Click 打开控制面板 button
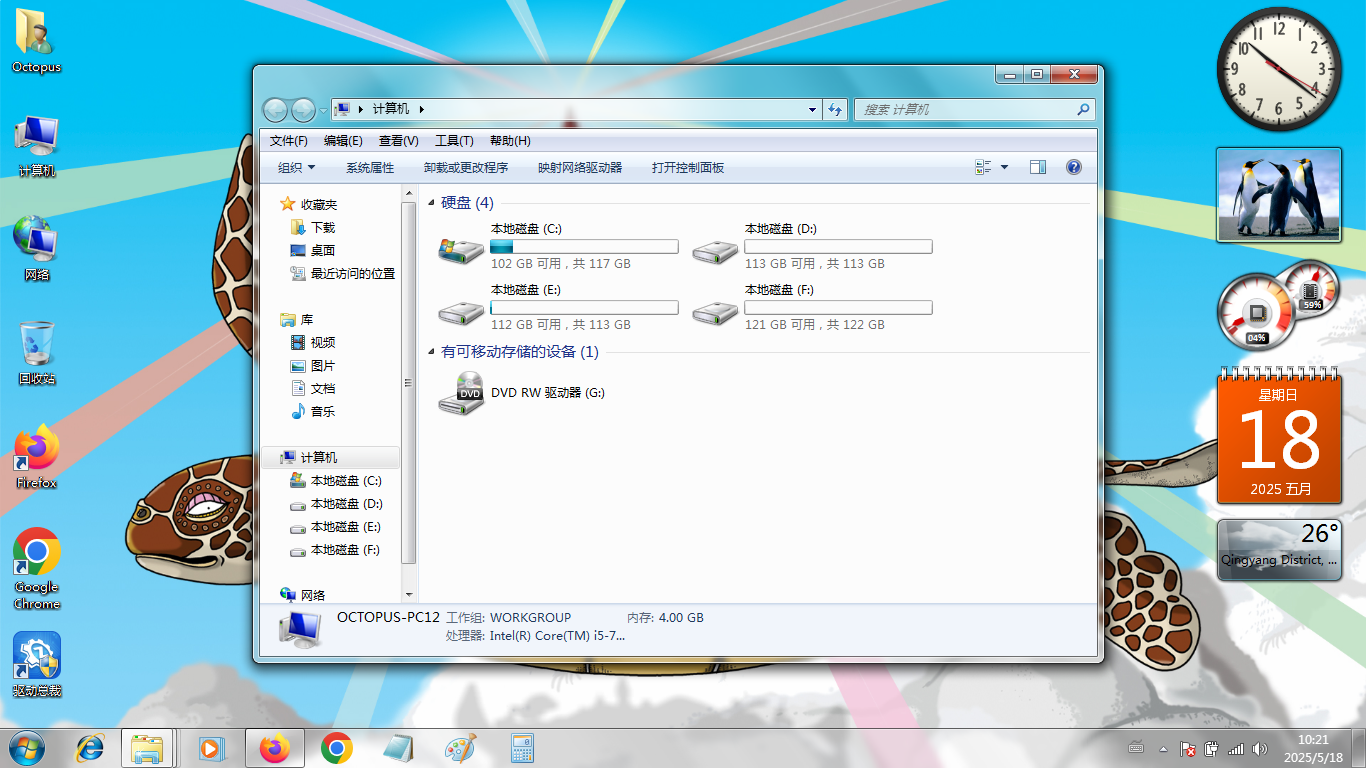 [688, 168]
